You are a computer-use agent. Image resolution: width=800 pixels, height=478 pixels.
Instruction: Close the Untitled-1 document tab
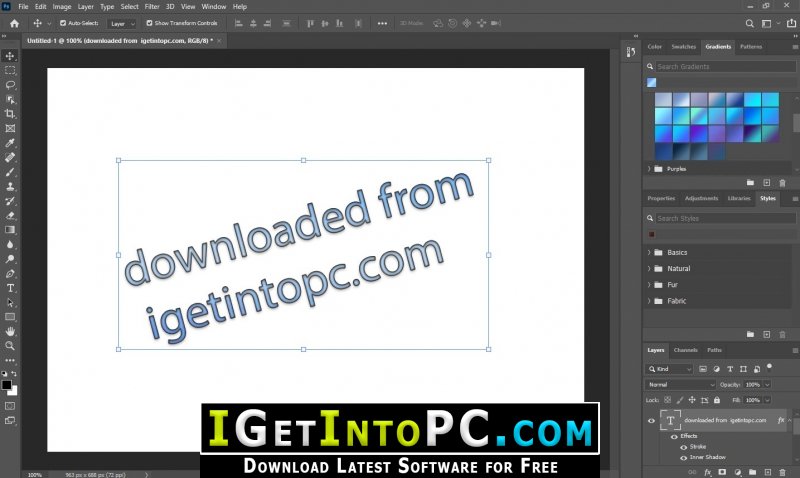pos(219,41)
